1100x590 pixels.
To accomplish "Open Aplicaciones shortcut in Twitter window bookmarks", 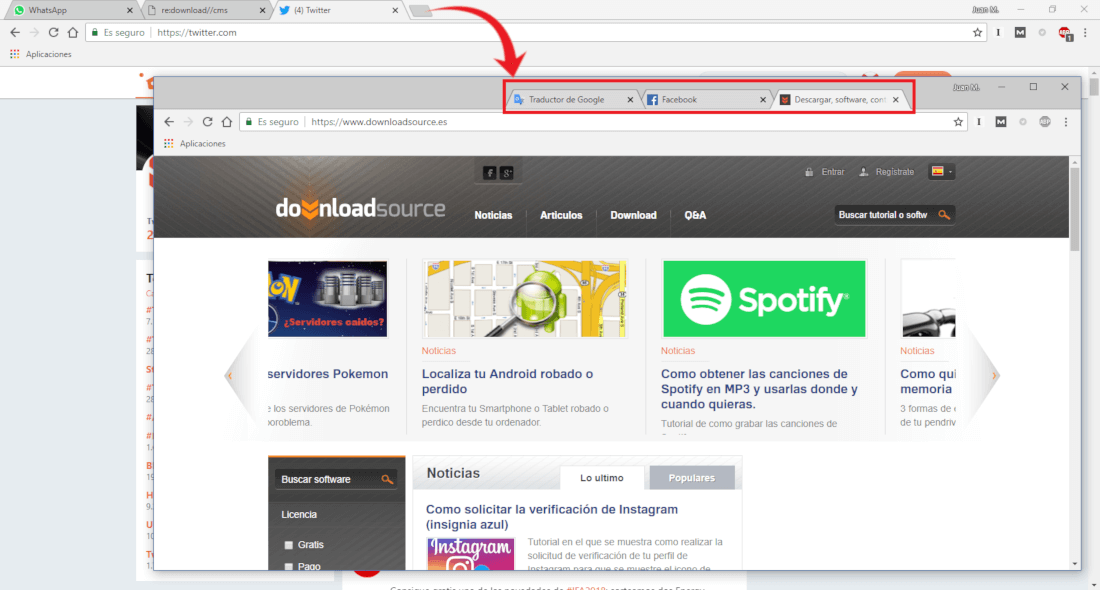I will point(41,54).
